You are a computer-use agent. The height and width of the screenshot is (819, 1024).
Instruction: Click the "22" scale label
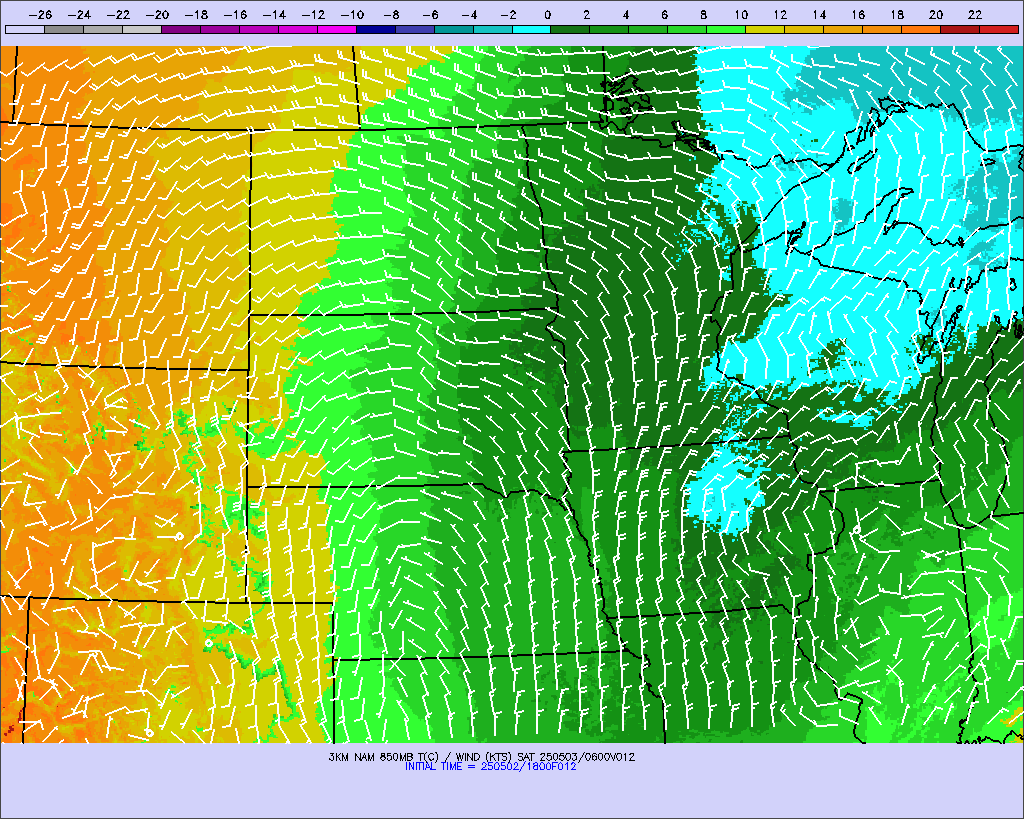tap(975, 14)
